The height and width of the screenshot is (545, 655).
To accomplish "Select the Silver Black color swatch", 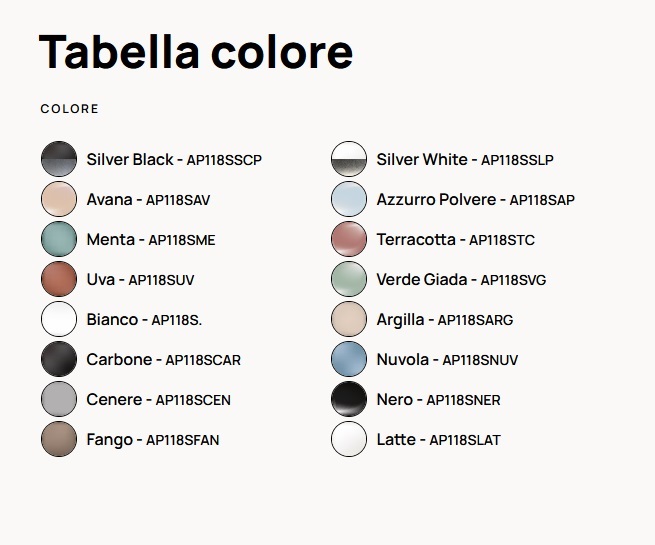I will click(x=59, y=159).
